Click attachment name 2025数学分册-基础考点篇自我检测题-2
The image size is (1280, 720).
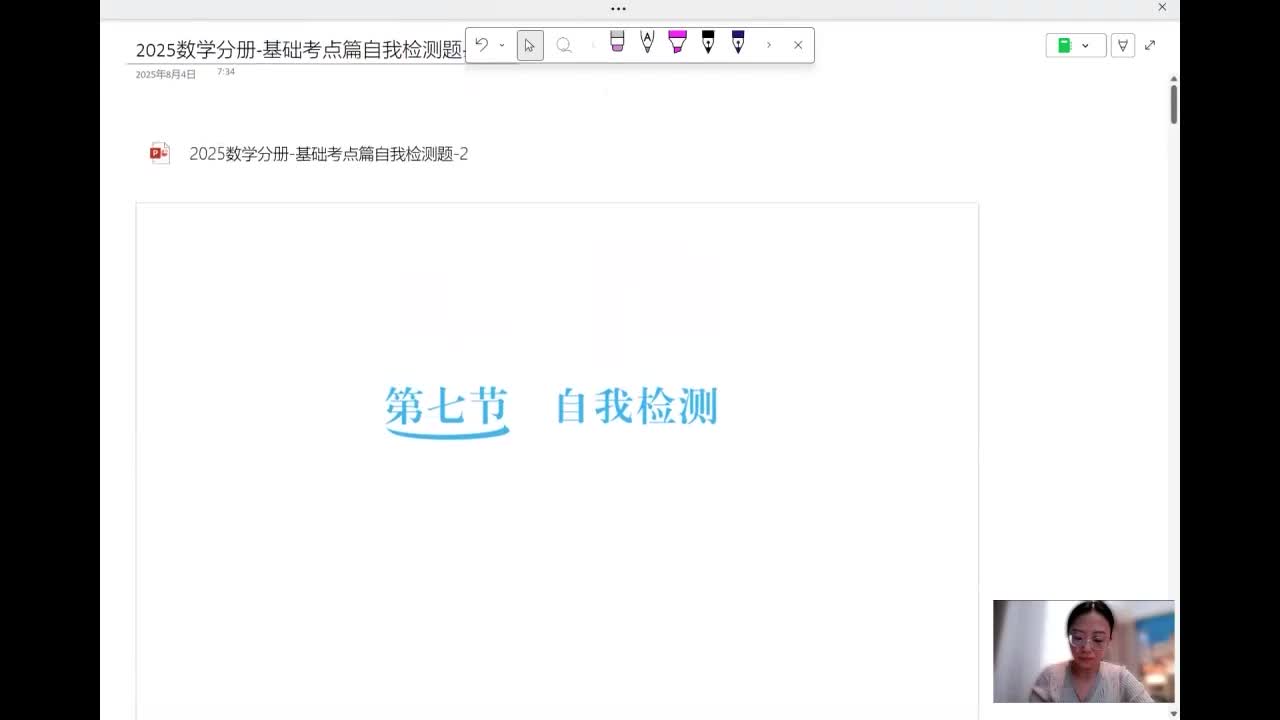pyautogui.click(x=329, y=154)
